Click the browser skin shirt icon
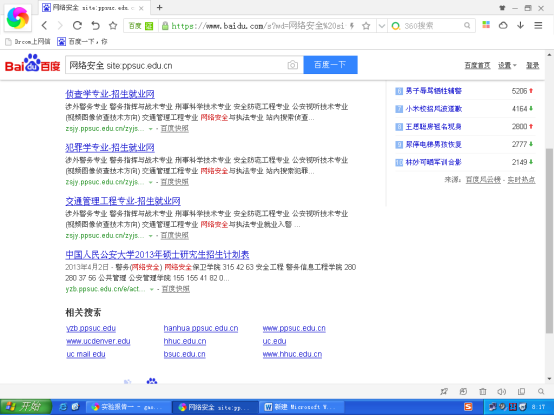554x416 pixels. click(x=502, y=8)
